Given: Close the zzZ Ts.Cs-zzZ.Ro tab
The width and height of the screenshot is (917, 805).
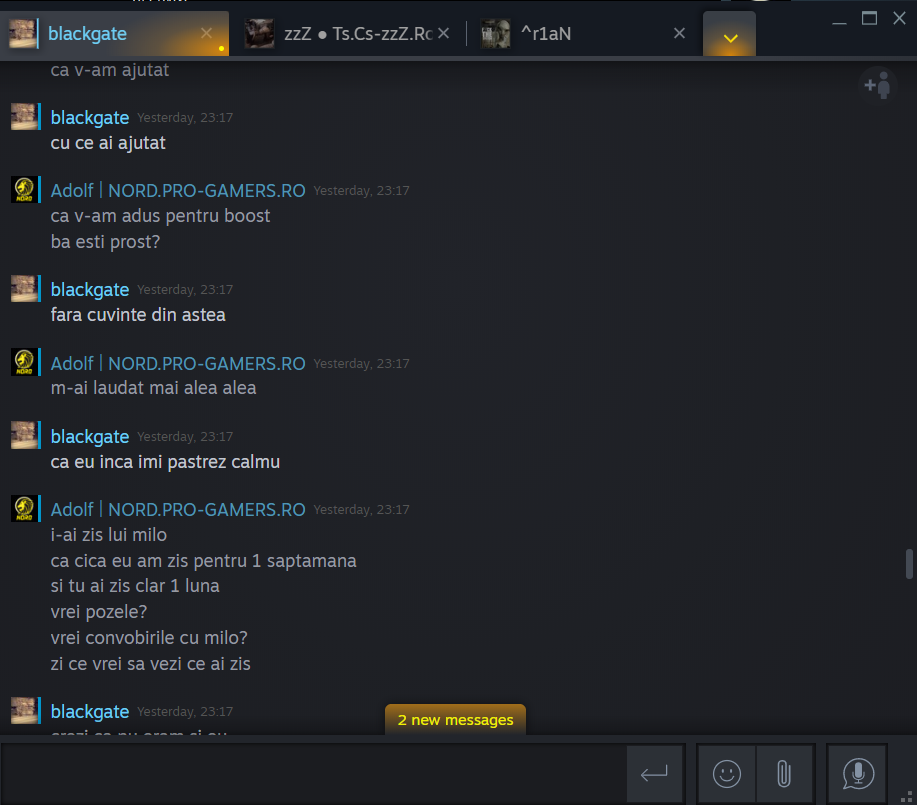Looking at the screenshot, I should click(443, 33).
